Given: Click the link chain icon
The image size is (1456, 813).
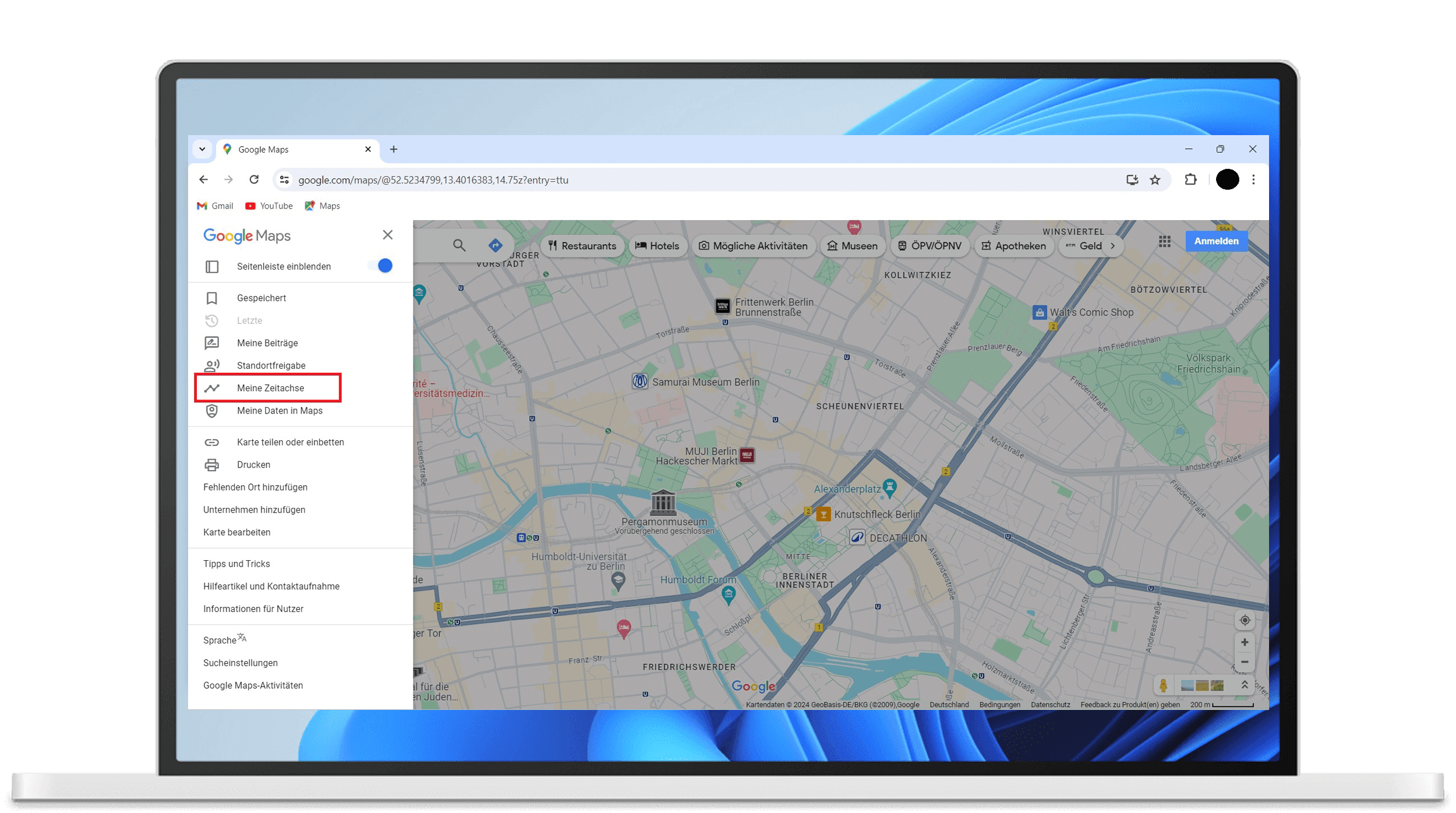Looking at the screenshot, I should pyautogui.click(x=212, y=442).
